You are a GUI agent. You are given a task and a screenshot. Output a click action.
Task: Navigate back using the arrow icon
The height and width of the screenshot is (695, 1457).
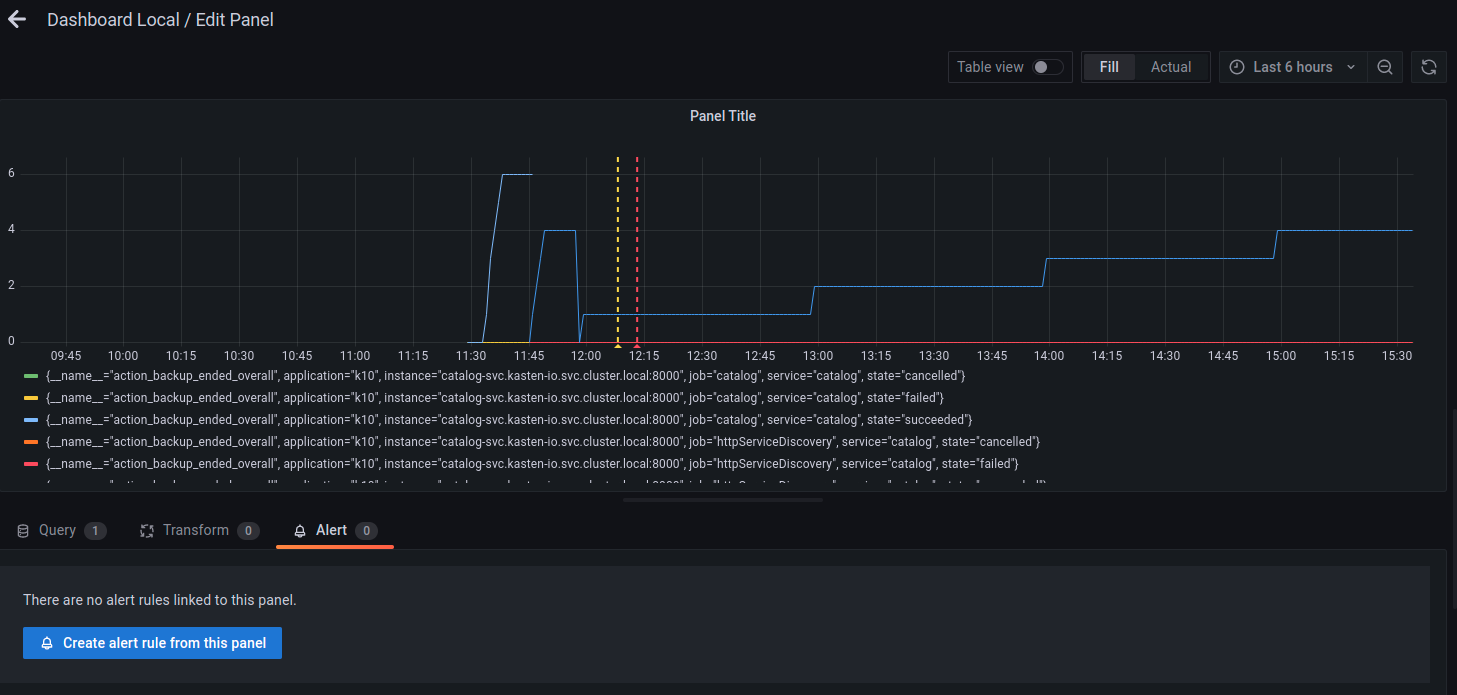point(16,18)
